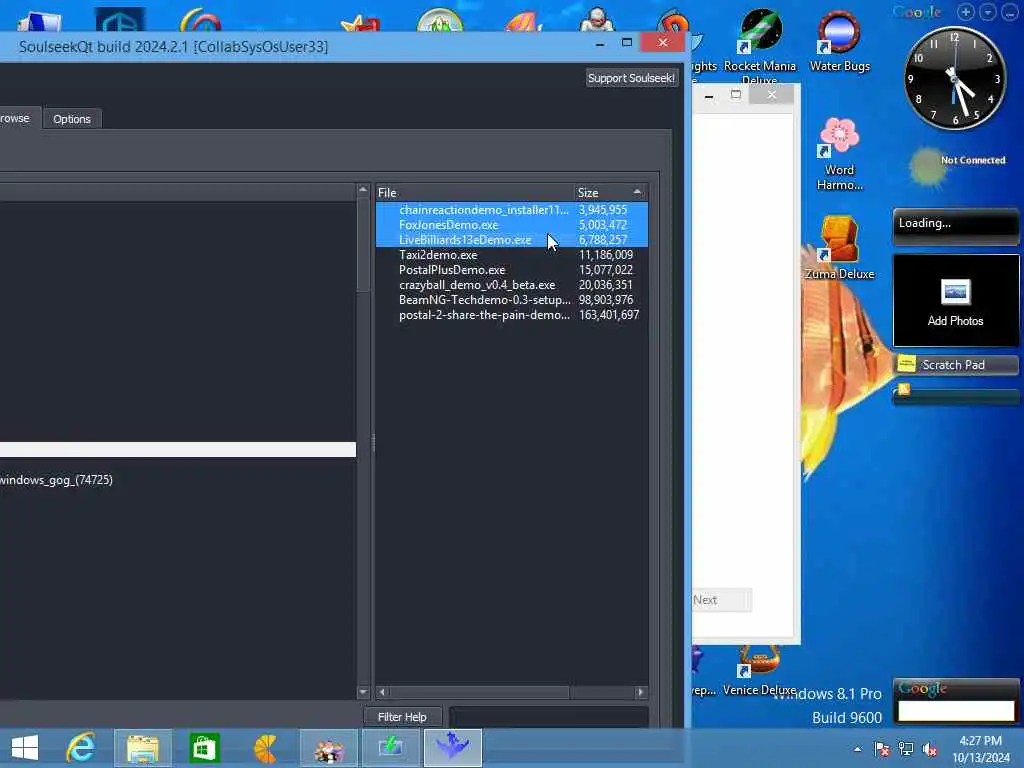Image resolution: width=1024 pixels, height=768 pixels.
Task: Select Taxi2demo.exe in the file list
Action: pyautogui.click(x=512, y=255)
